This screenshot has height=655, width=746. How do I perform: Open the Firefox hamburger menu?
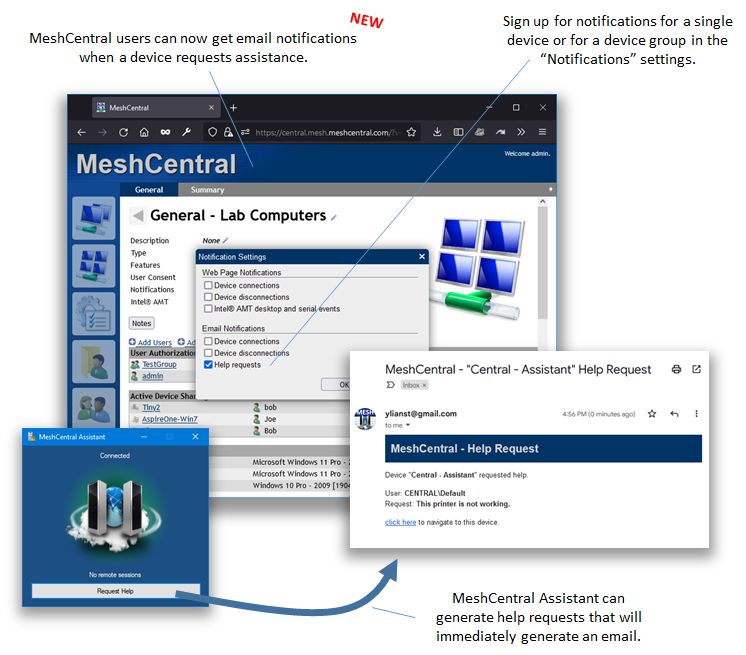[x=542, y=132]
